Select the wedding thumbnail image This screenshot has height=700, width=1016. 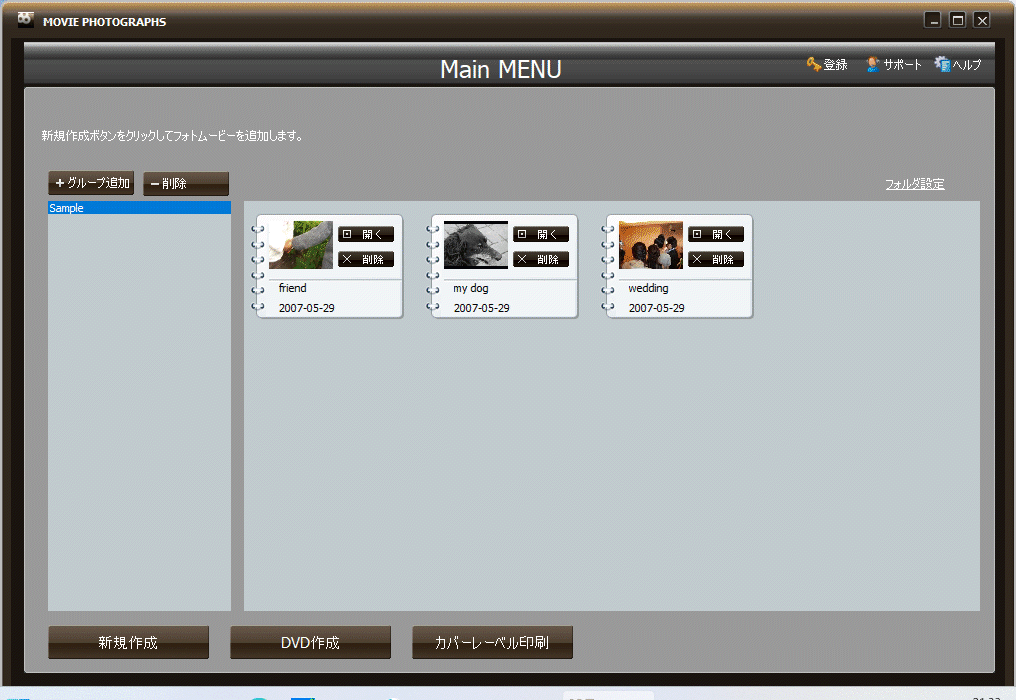[x=651, y=245]
